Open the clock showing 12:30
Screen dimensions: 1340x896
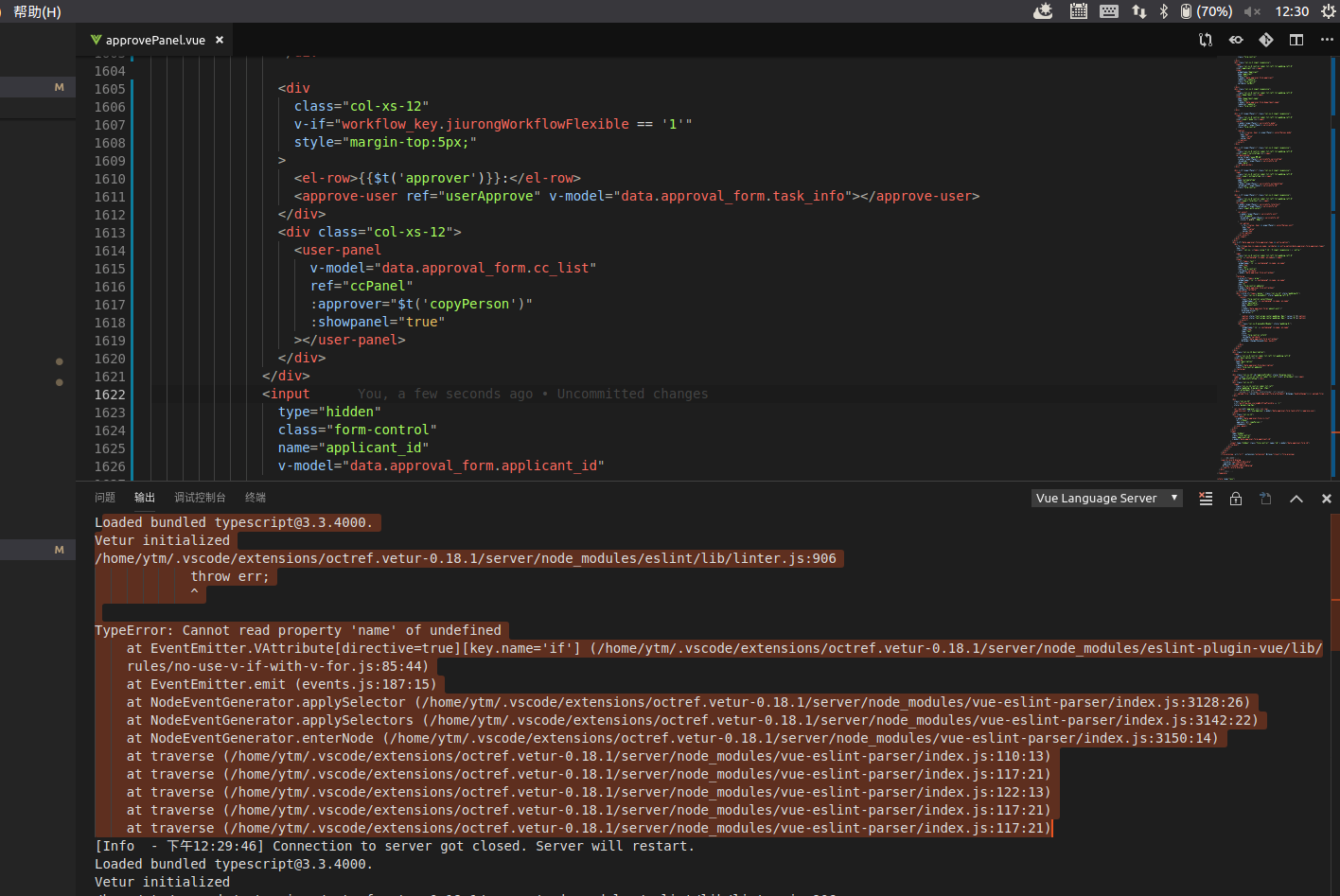pyautogui.click(x=1292, y=11)
